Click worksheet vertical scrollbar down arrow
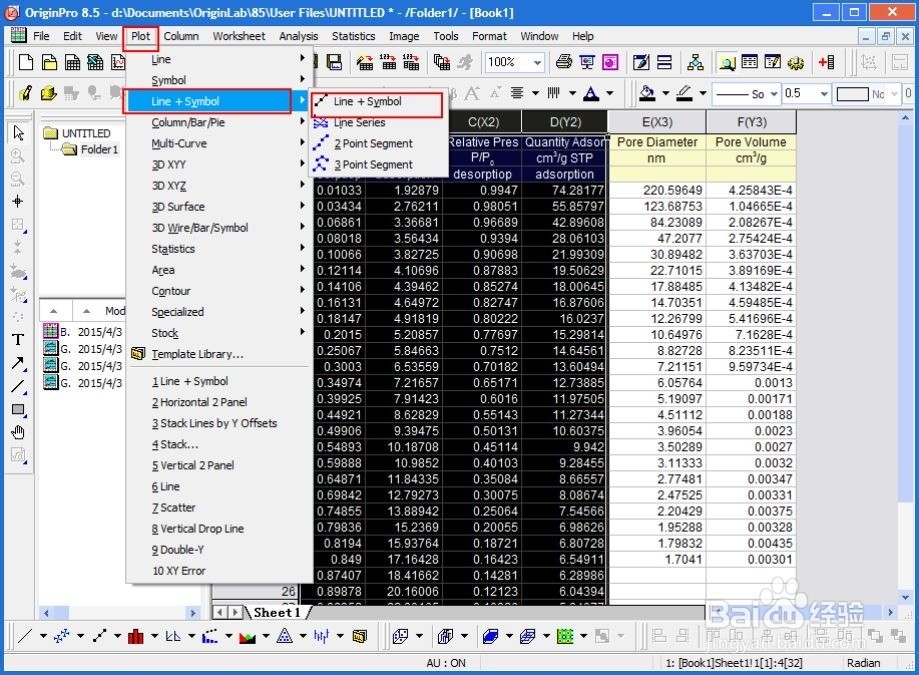This screenshot has width=919, height=675. [906, 597]
